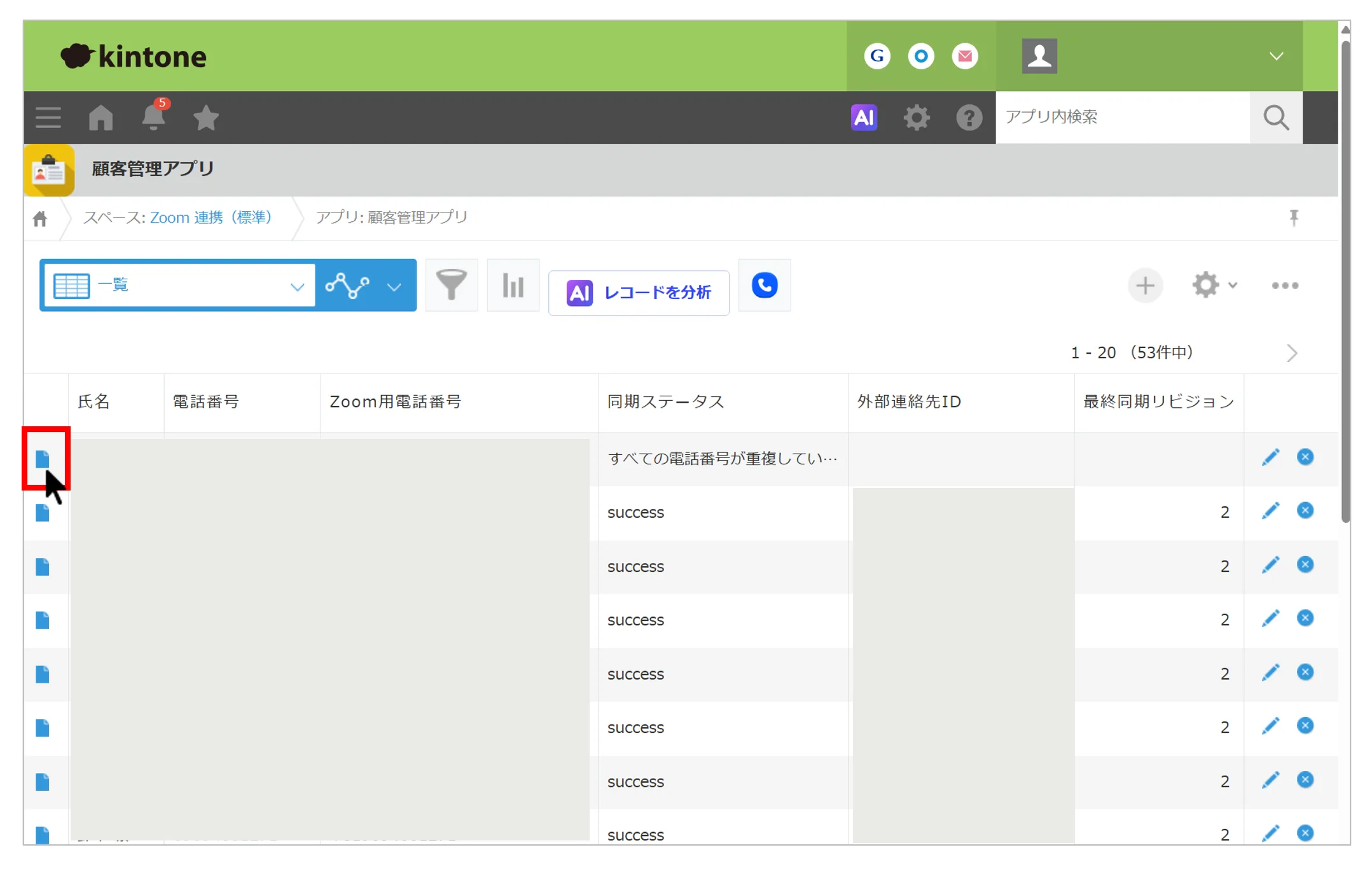Open the settings gear in dark navbar
The height and width of the screenshot is (871, 1372).
coord(916,118)
